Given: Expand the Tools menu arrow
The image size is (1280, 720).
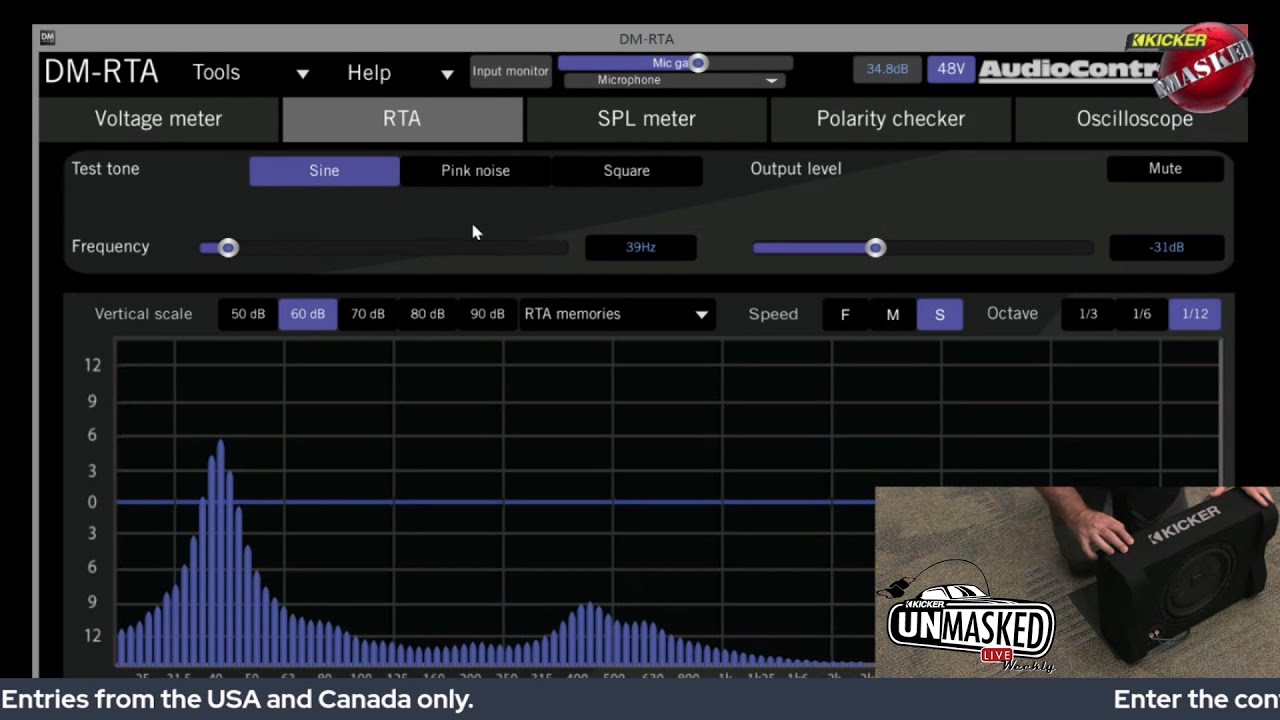Looking at the screenshot, I should tap(302, 74).
